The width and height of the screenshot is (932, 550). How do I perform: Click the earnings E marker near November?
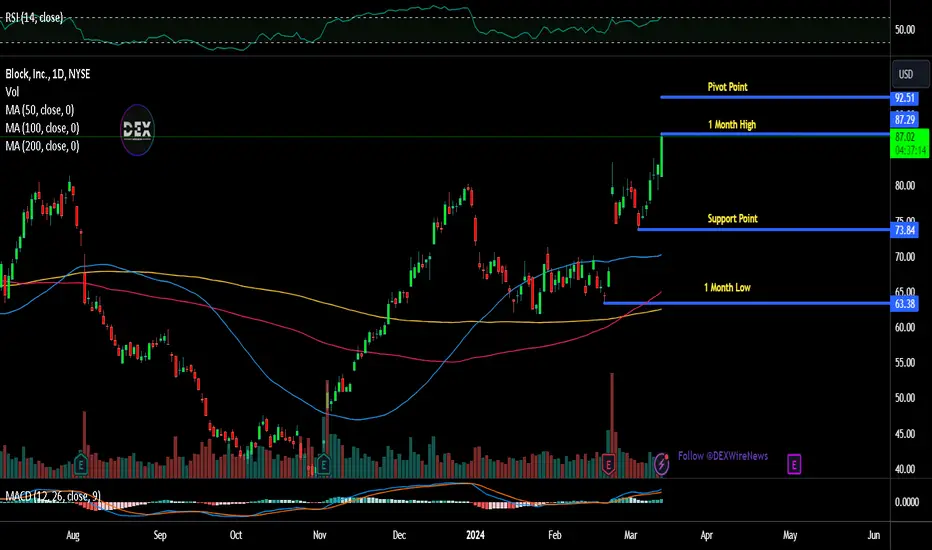[x=323, y=464]
